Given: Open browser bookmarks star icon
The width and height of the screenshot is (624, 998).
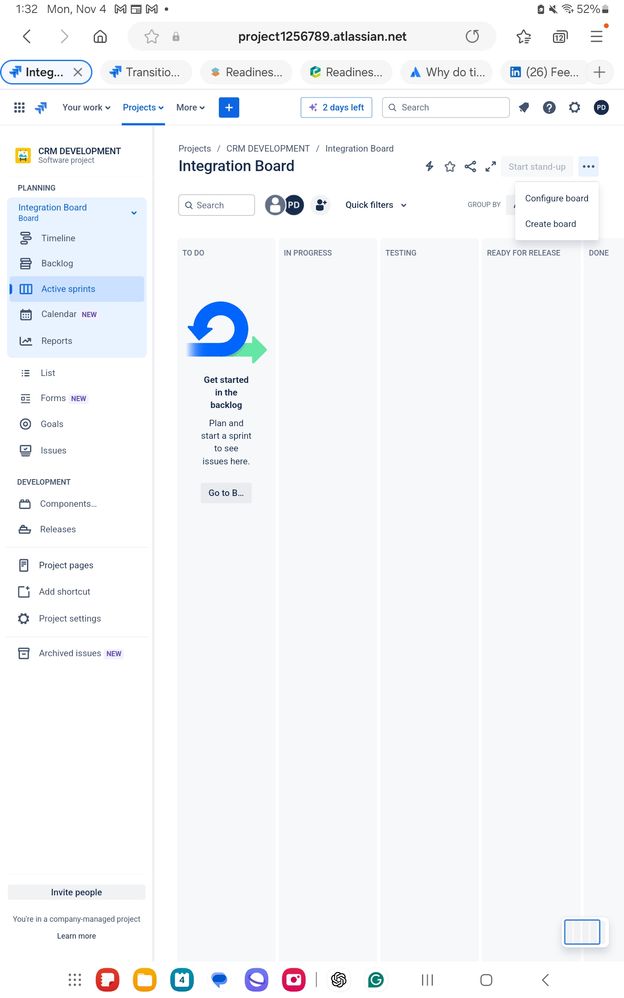Looking at the screenshot, I should coord(523,36).
